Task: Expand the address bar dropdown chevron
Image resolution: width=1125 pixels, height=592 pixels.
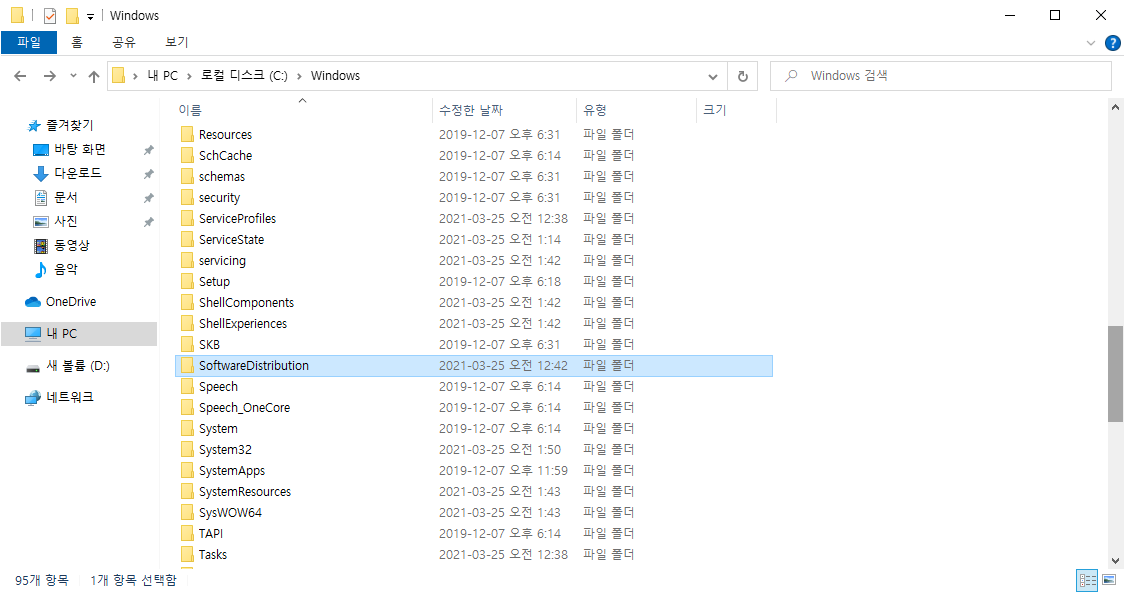Action: (712, 75)
